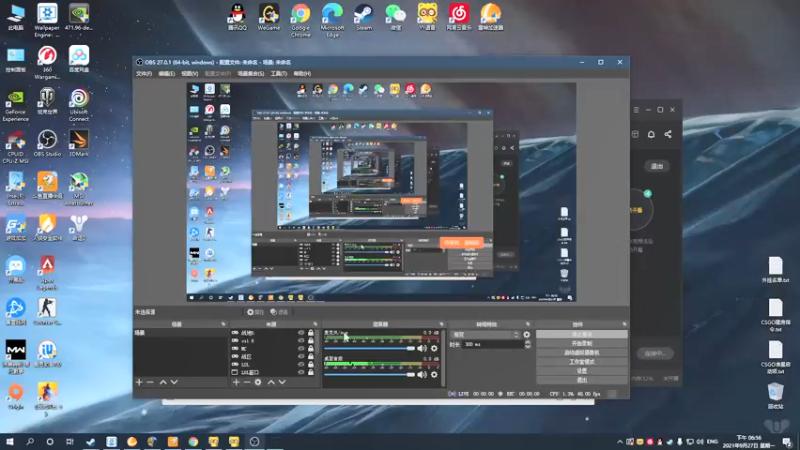Click the 属性 button above the docks
Viewport: 800px width, 450px height.
256,312
